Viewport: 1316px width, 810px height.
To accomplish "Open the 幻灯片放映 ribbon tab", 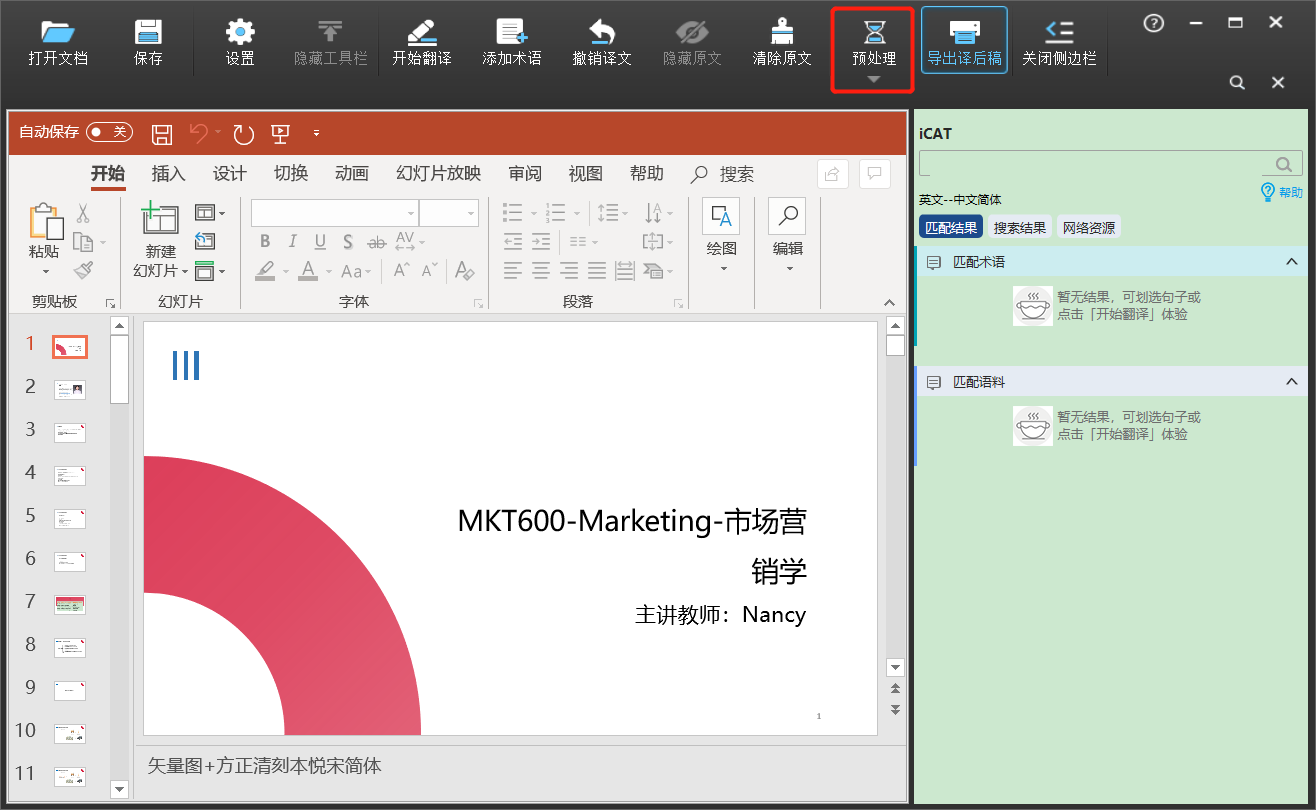I will (x=438, y=174).
